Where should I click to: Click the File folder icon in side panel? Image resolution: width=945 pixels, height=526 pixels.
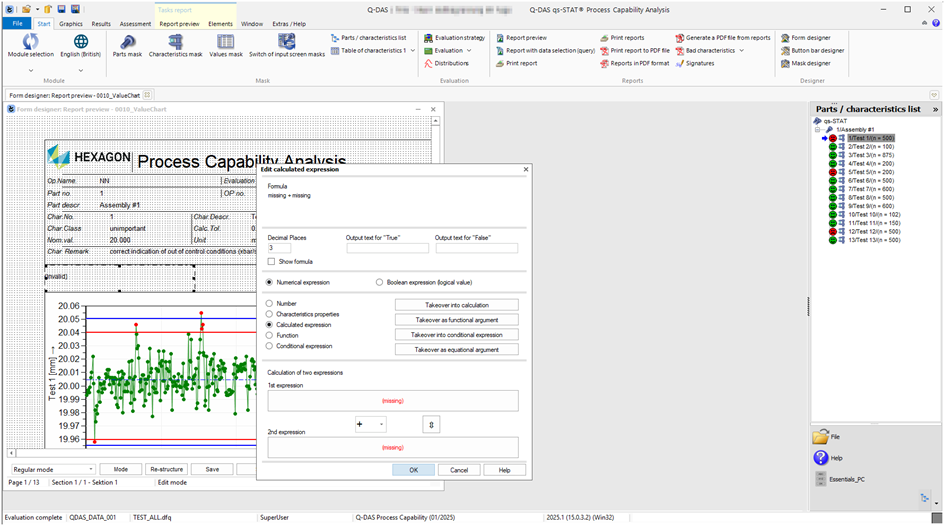tap(820, 437)
